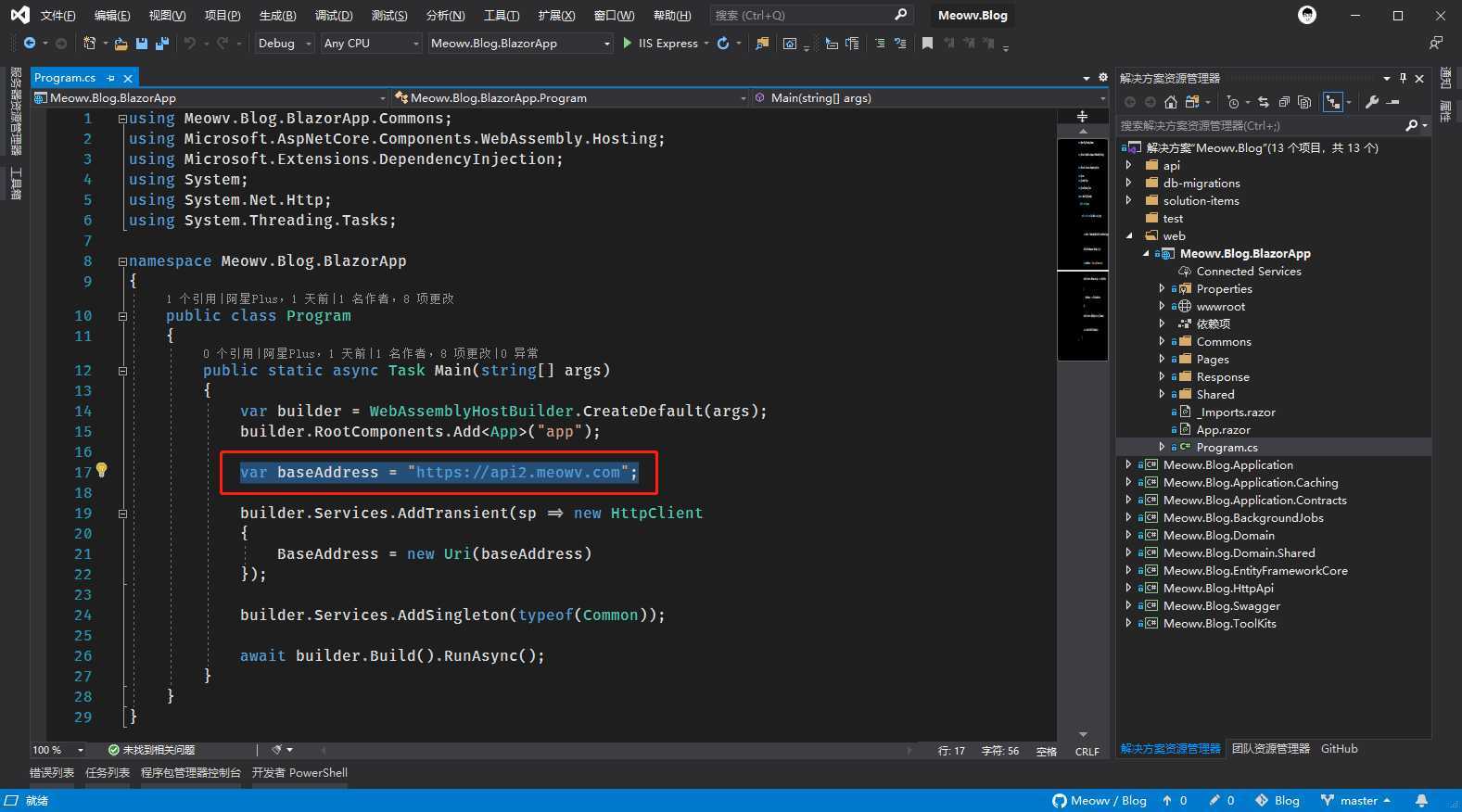Toggle the pin on Program.cs tab
Screen dimensions: 1462x812
[x=110, y=78]
